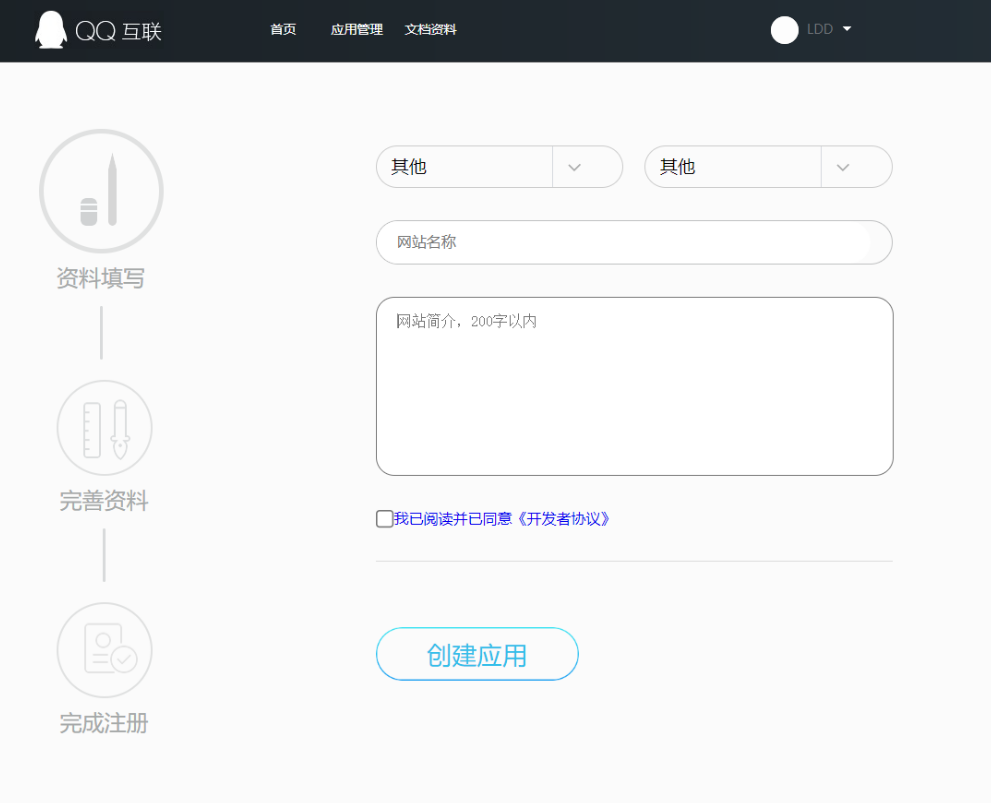Screen dimensions: 991x803
Task: Expand the first 其他 category dropdown arrow
Action: point(575,167)
